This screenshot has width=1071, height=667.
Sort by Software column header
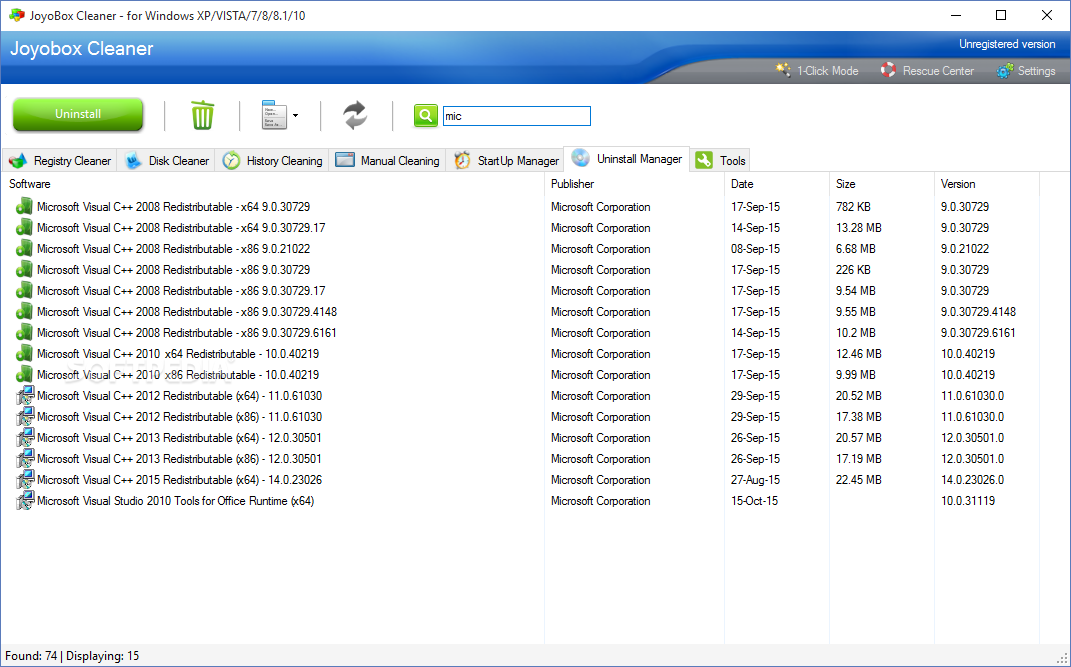coord(273,184)
